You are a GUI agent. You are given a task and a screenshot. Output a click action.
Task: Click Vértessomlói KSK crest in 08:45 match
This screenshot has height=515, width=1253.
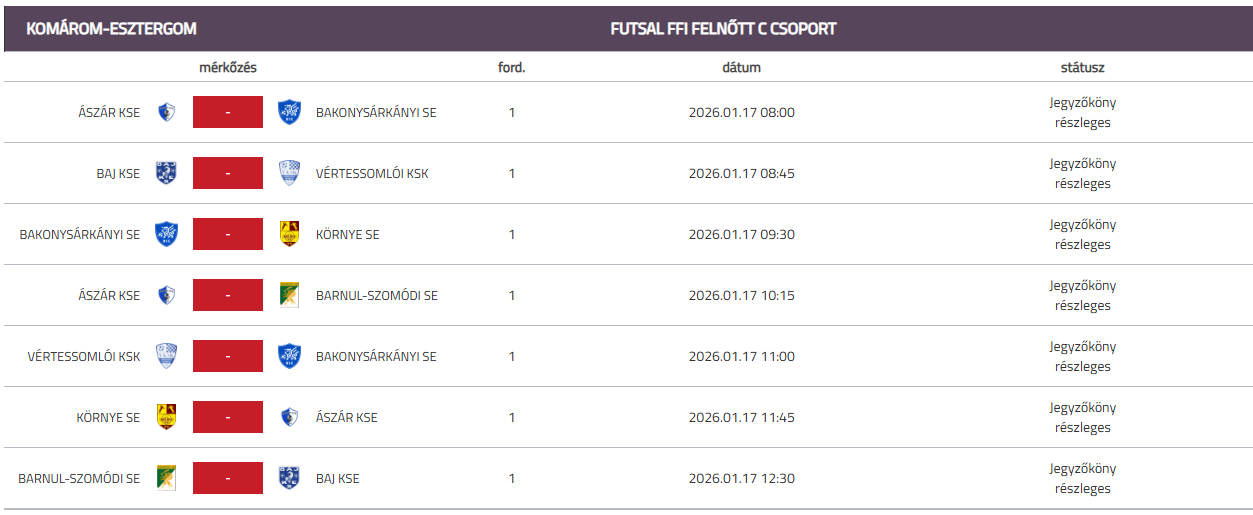(289, 173)
